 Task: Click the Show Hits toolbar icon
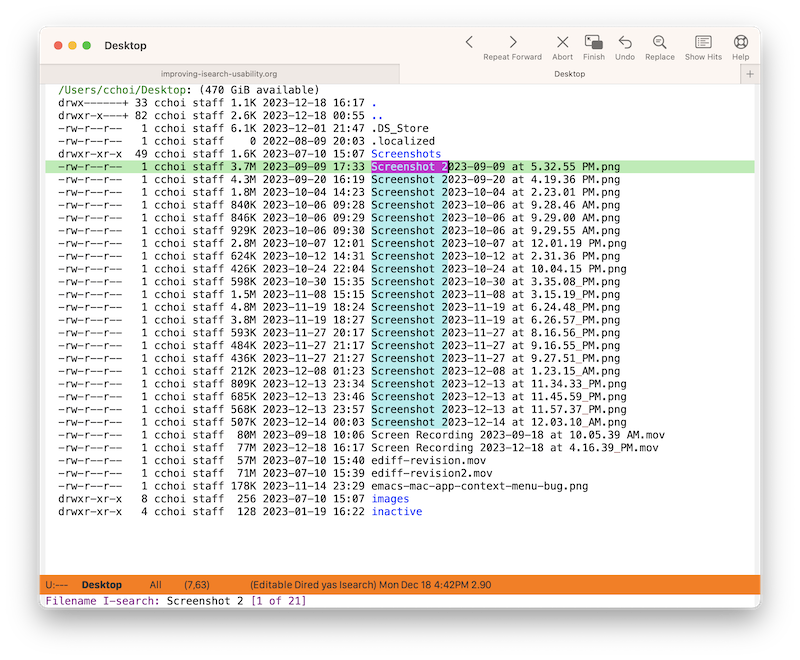(703, 42)
